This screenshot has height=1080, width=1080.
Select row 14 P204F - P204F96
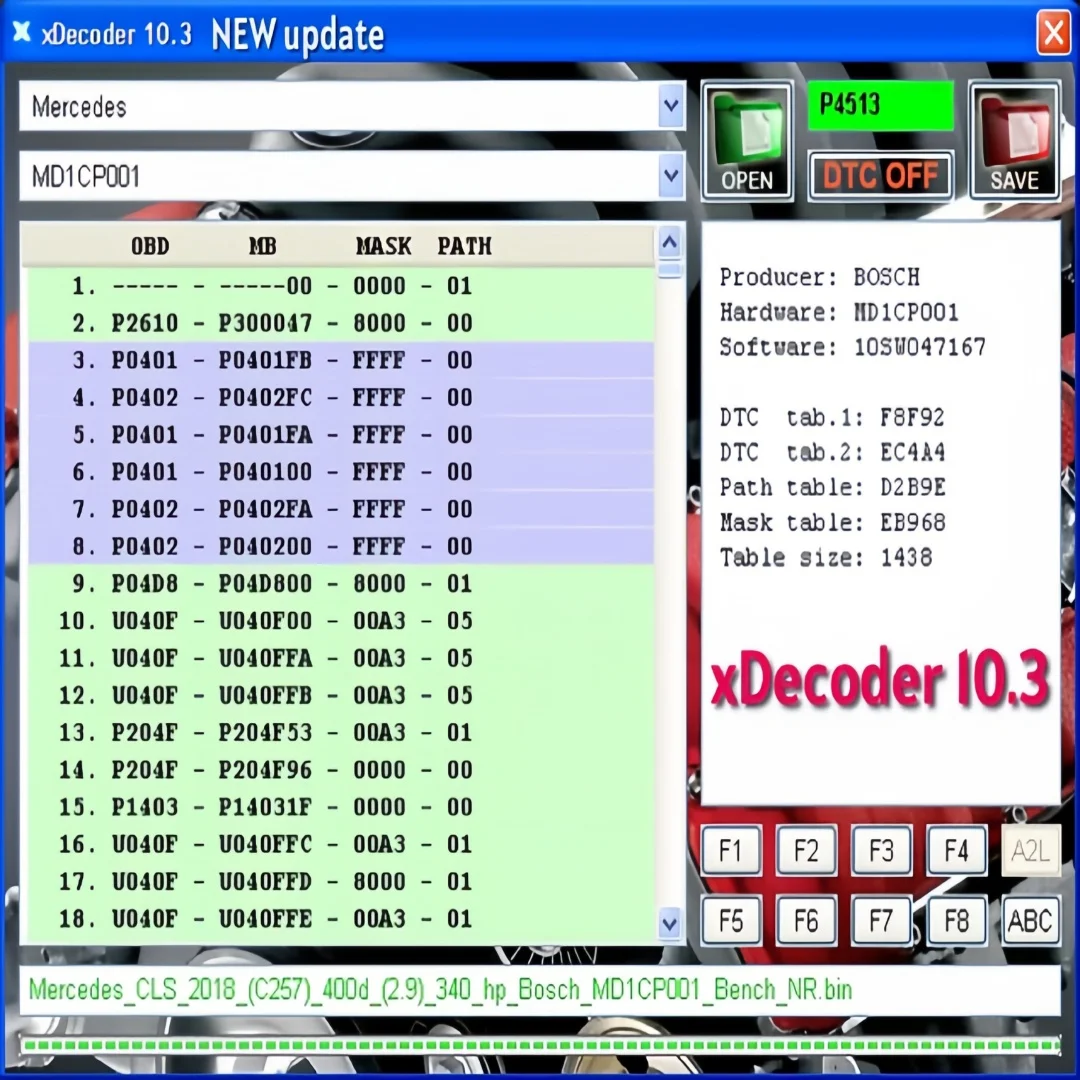pyautogui.click(x=341, y=769)
